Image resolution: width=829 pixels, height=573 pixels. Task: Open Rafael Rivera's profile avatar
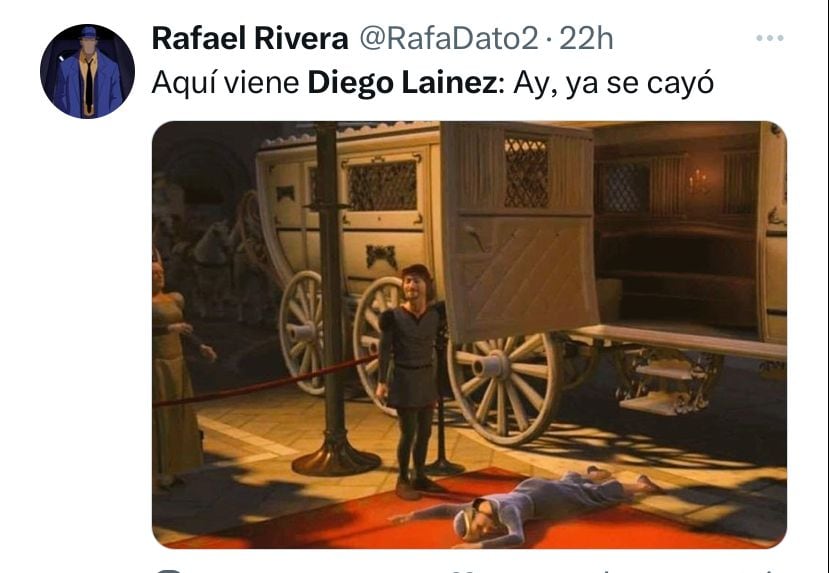pyautogui.click(x=87, y=71)
